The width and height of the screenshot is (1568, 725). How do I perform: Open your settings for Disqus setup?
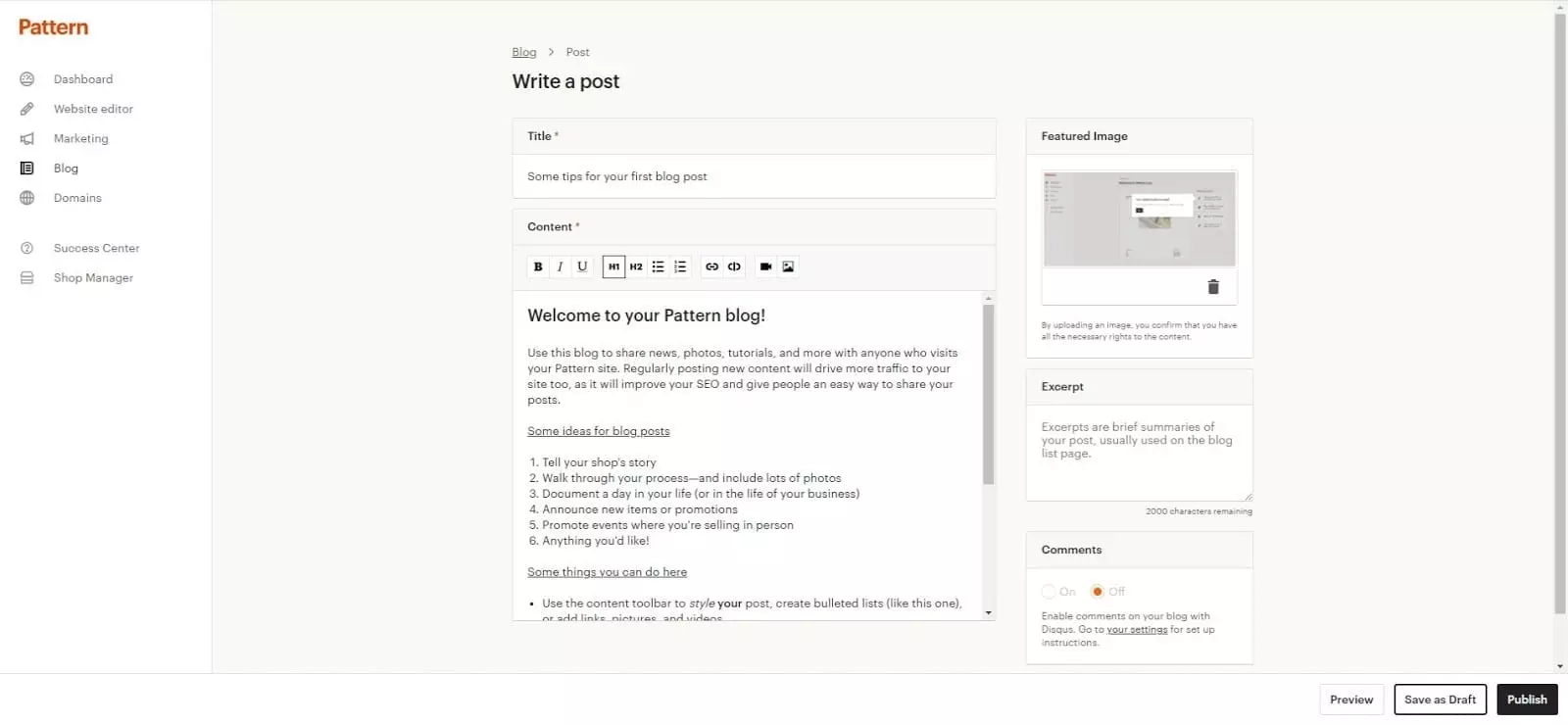tap(1137, 629)
